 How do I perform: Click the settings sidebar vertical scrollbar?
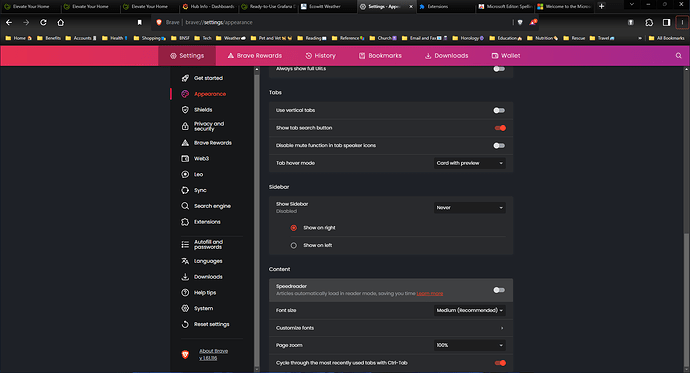(x=257, y=220)
